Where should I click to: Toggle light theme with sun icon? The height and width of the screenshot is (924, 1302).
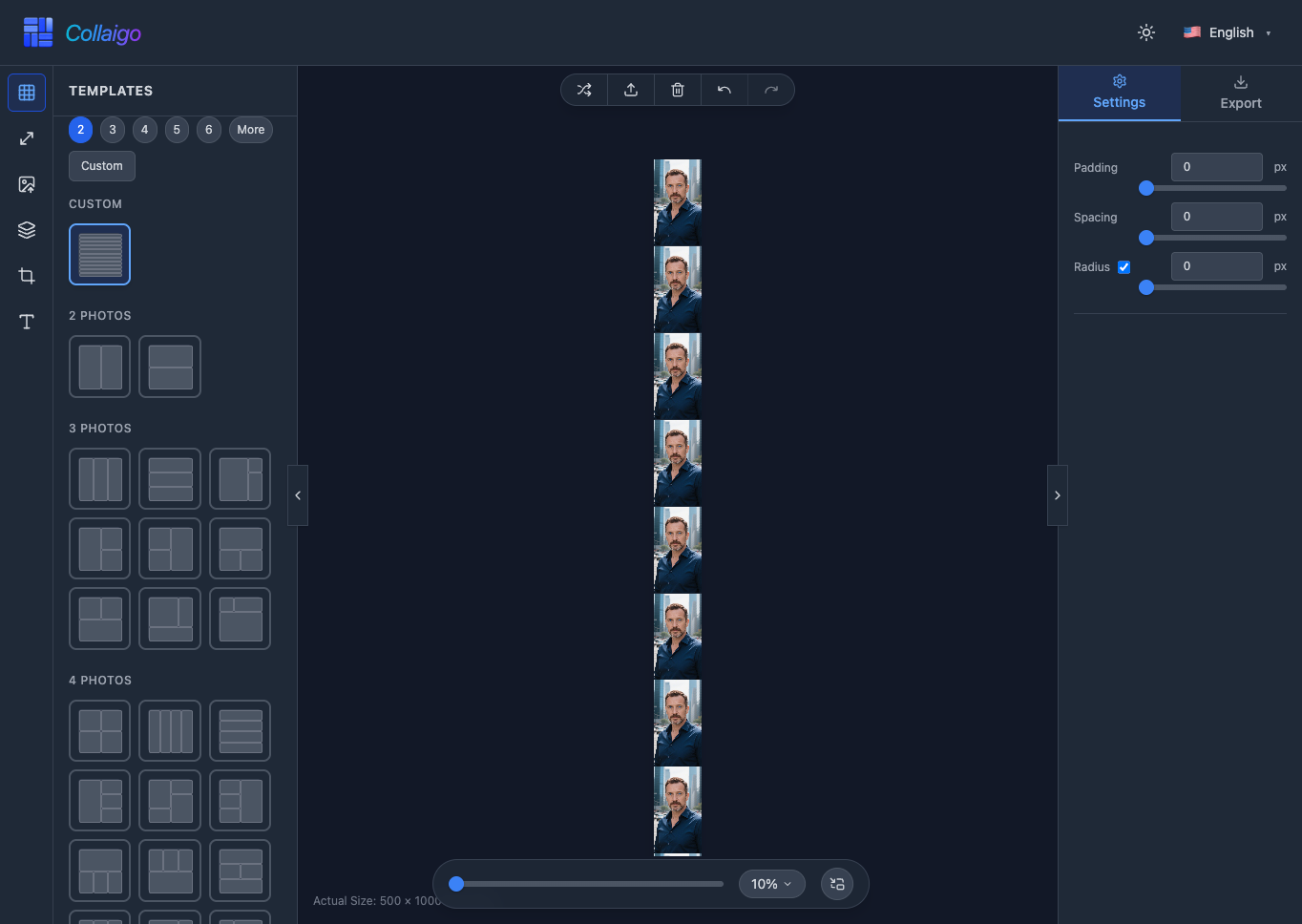pos(1146,32)
